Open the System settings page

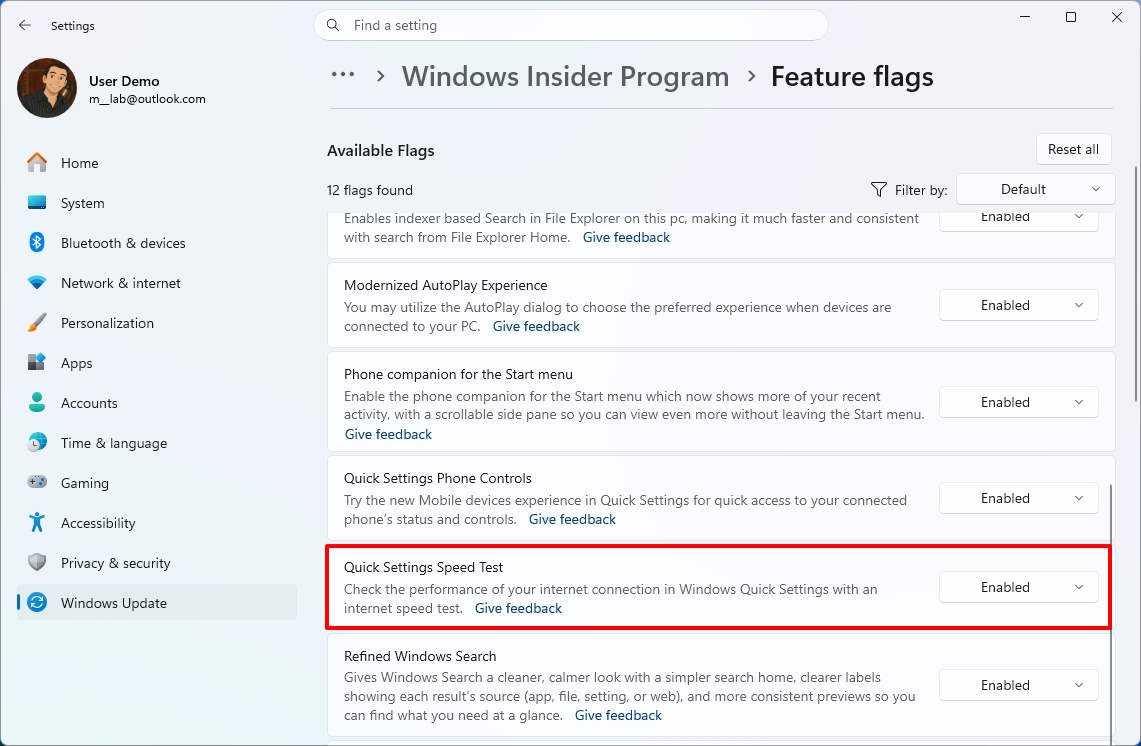coord(156,203)
